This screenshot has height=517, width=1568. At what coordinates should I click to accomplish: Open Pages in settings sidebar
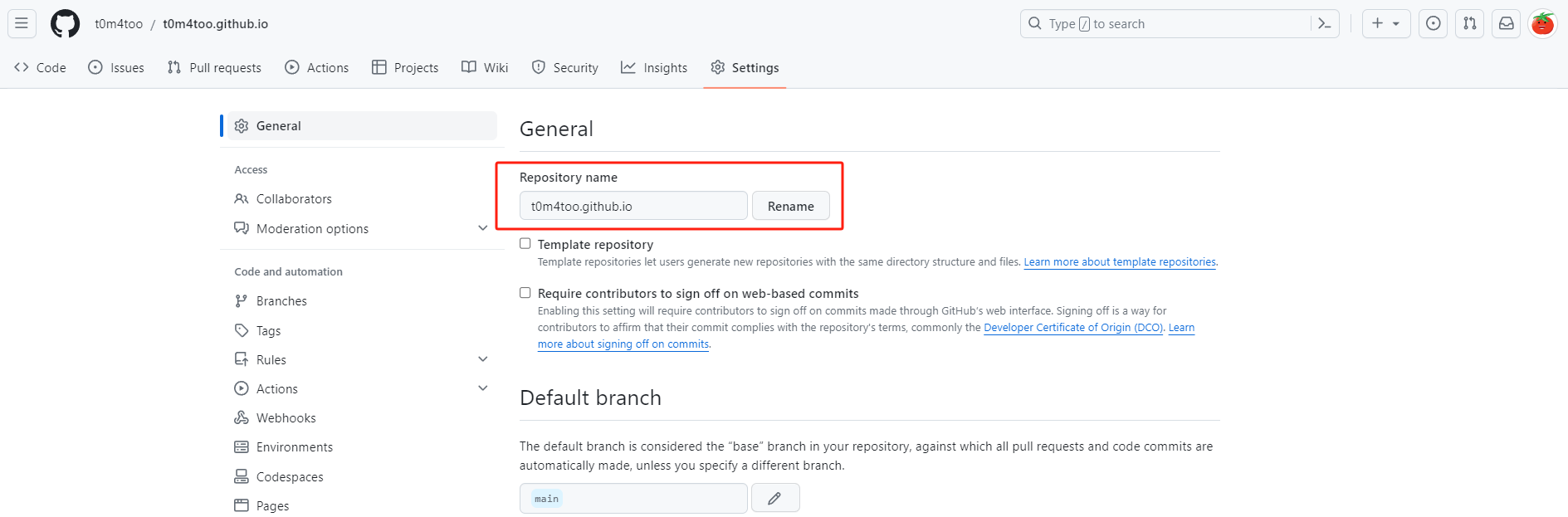272,506
